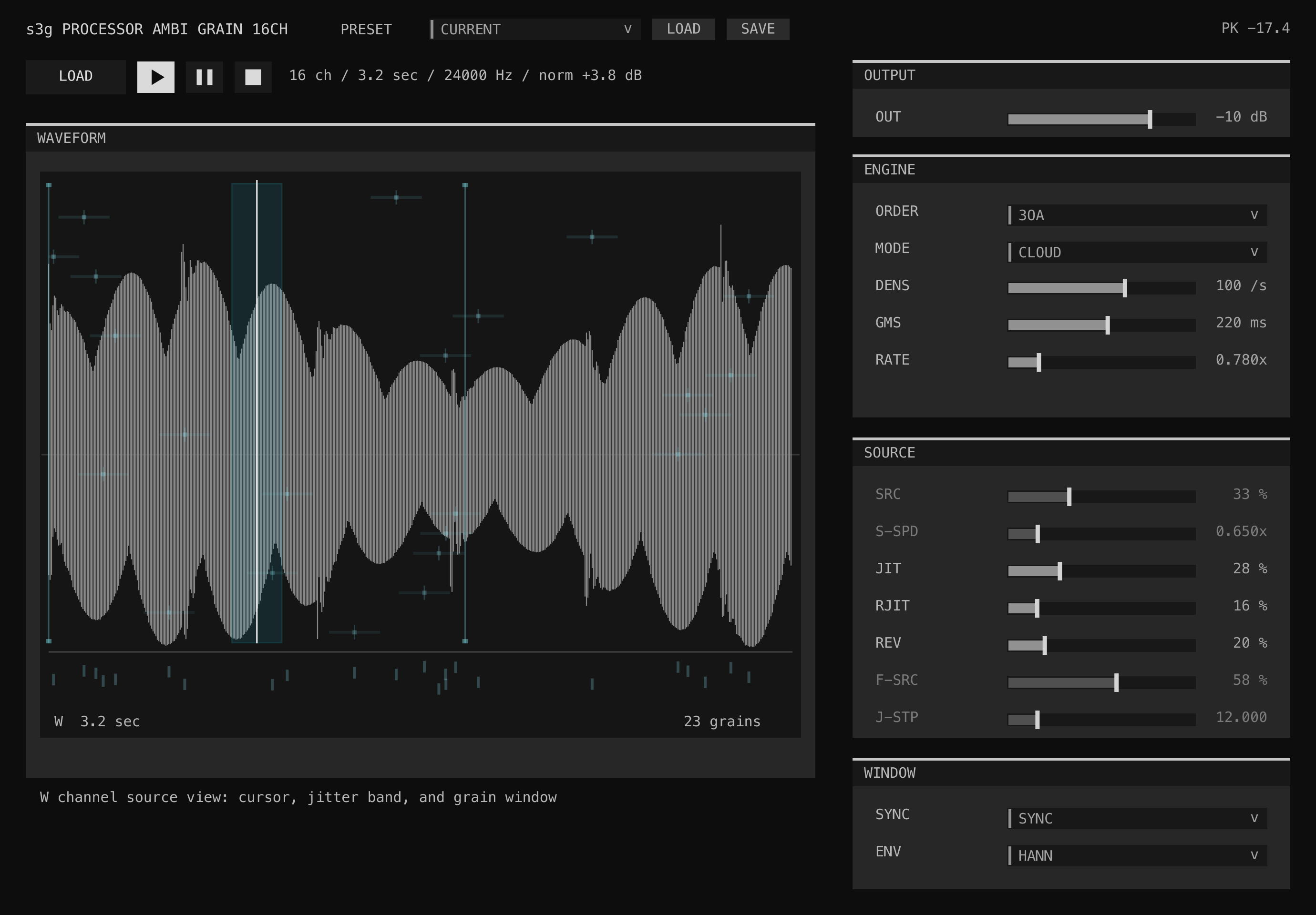This screenshot has width=1316, height=915.
Task: Click the left teal window boundary line
Action: click(49, 413)
